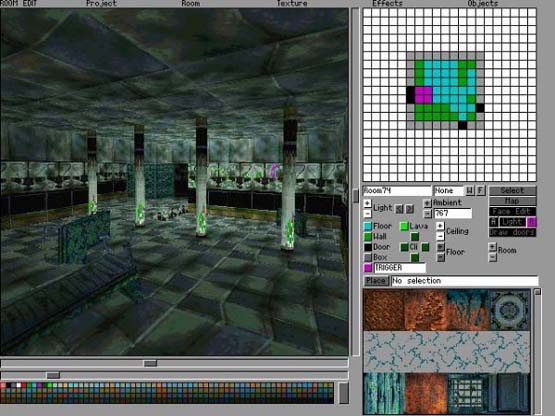The image size is (555, 416).
Task: Open the Texture menu
Action: 292,4
